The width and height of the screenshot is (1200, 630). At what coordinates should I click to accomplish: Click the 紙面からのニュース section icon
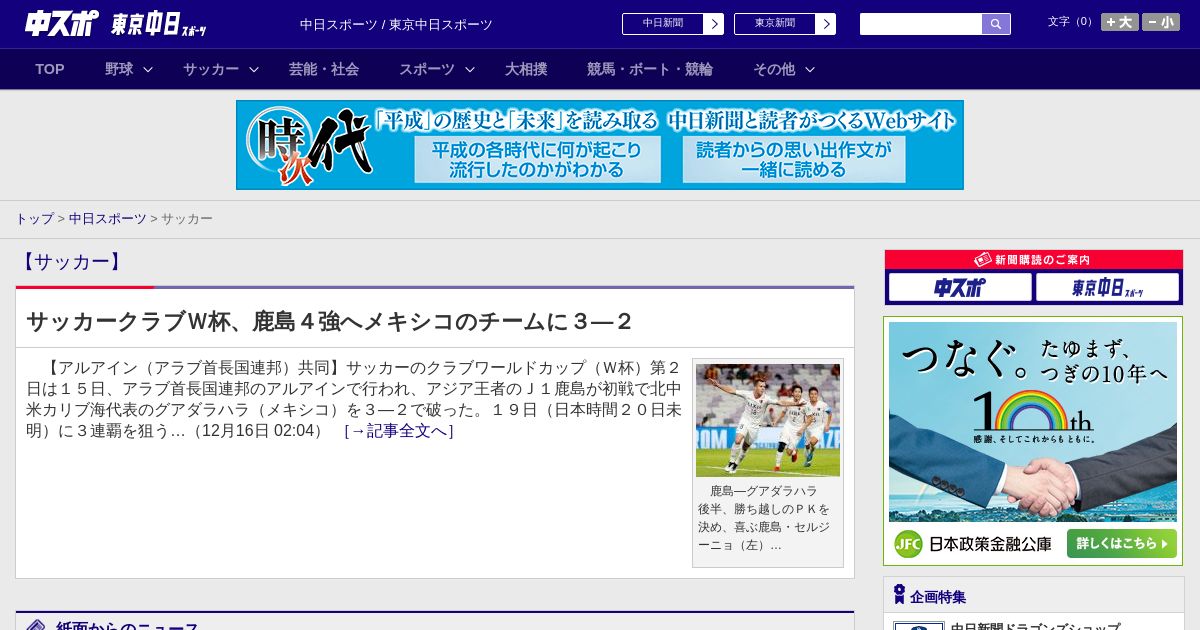click(x=36, y=626)
